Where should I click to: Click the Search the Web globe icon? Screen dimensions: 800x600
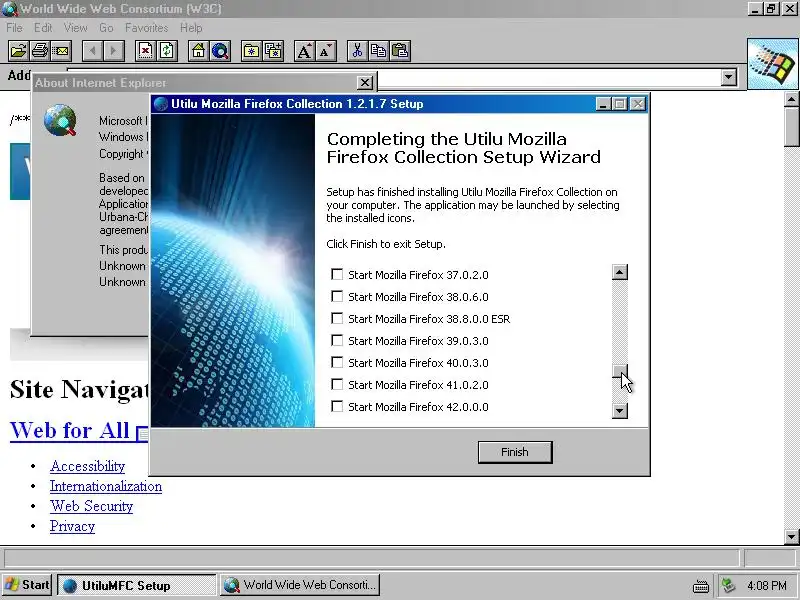(x=220, y=51)
